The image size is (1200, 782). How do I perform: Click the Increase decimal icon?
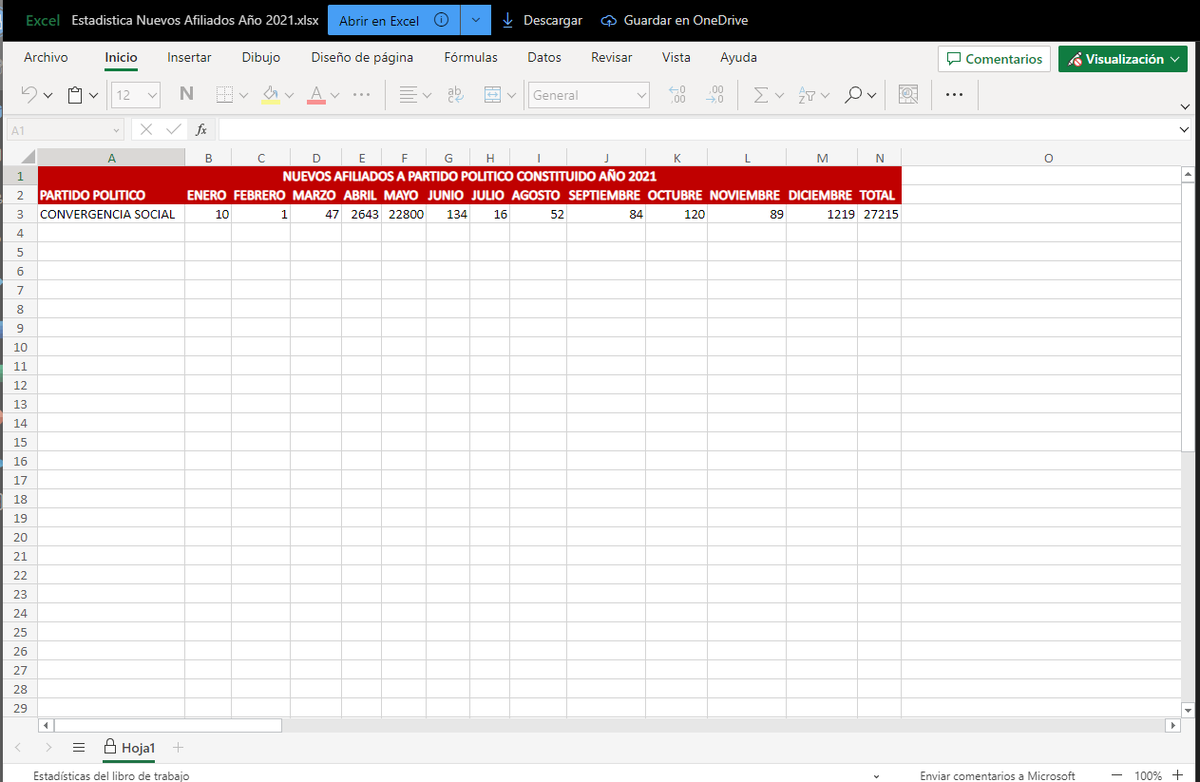(x=678, y=95)
